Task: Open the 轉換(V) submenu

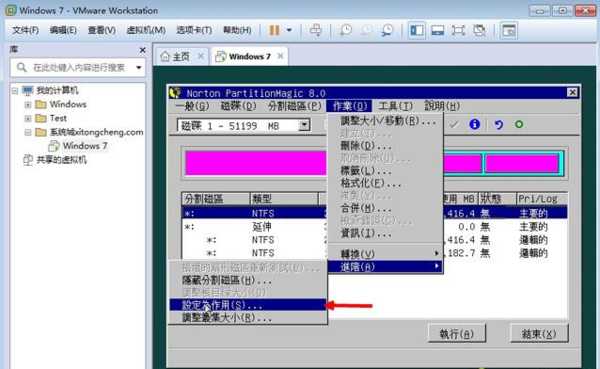Action: click(x=386, y=254)
